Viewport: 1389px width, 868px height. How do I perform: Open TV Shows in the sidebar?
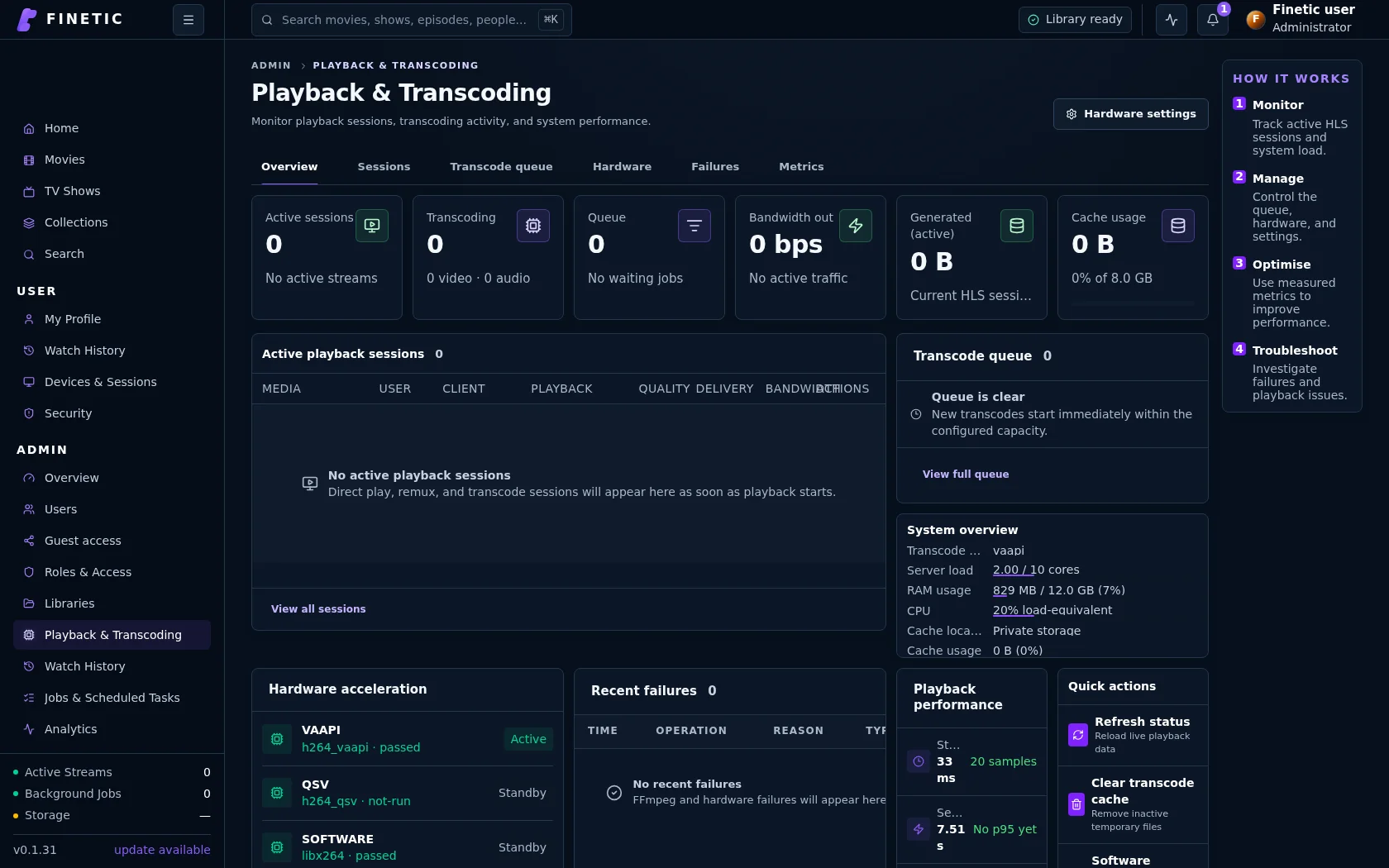coord(112,191)
